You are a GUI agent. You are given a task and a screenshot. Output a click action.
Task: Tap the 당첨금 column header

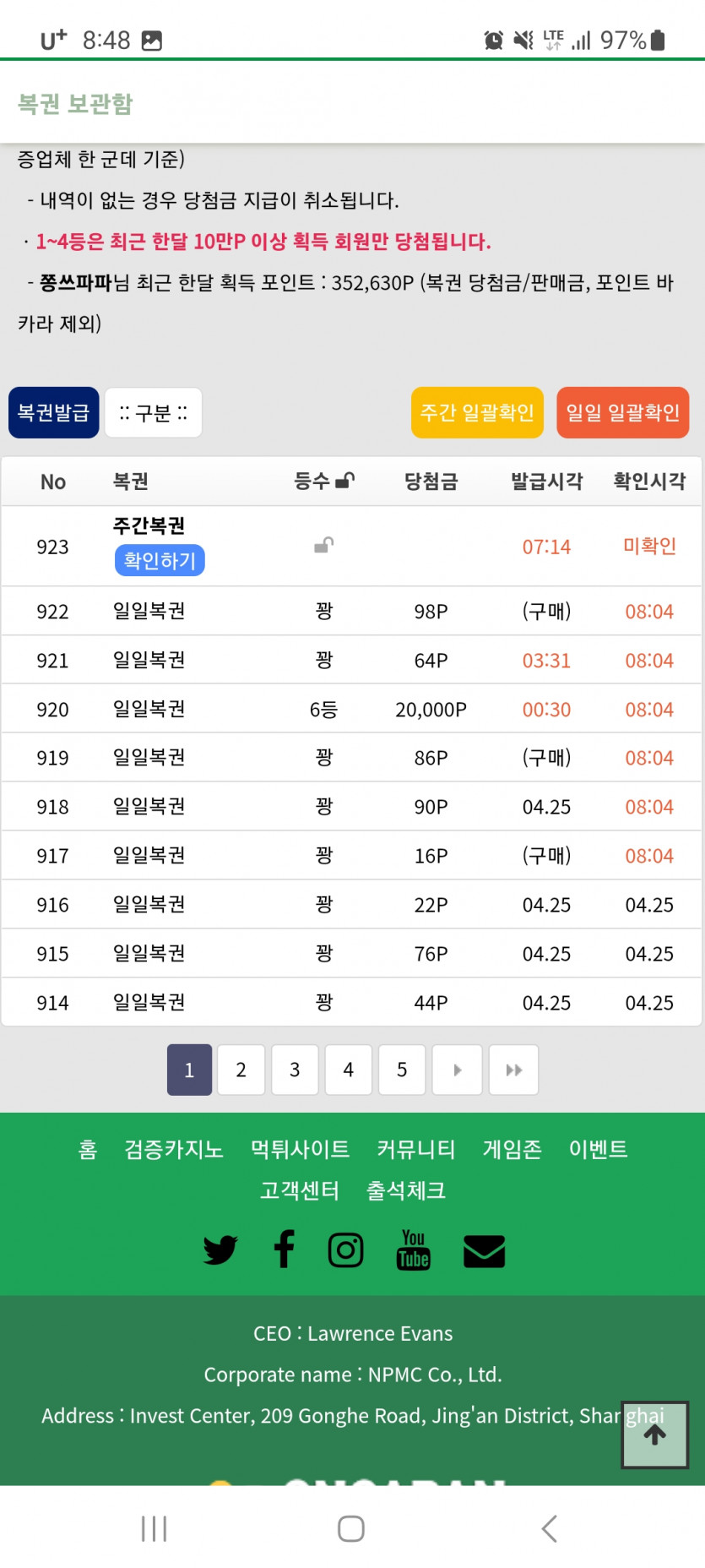click(x=431, y=482)
